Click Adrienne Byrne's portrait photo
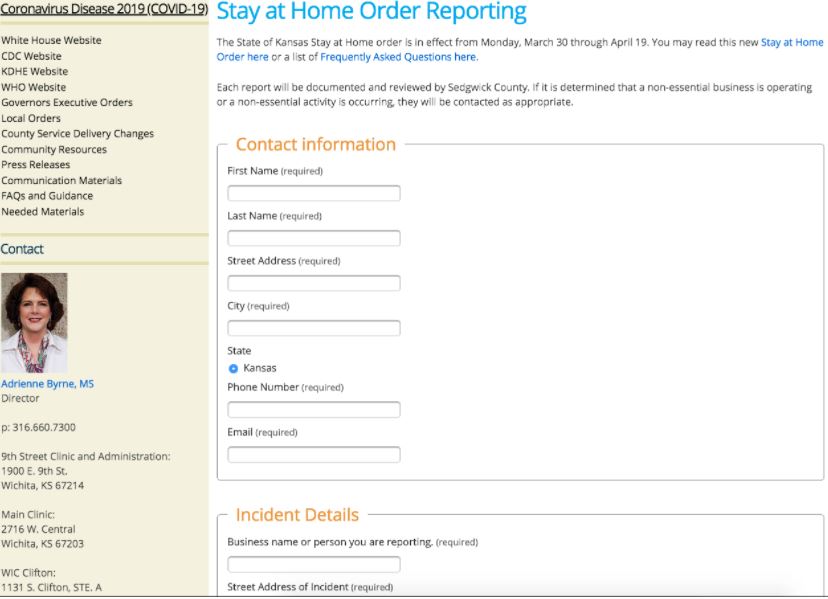This screenshot has width=828, height=599. point(34,323)
